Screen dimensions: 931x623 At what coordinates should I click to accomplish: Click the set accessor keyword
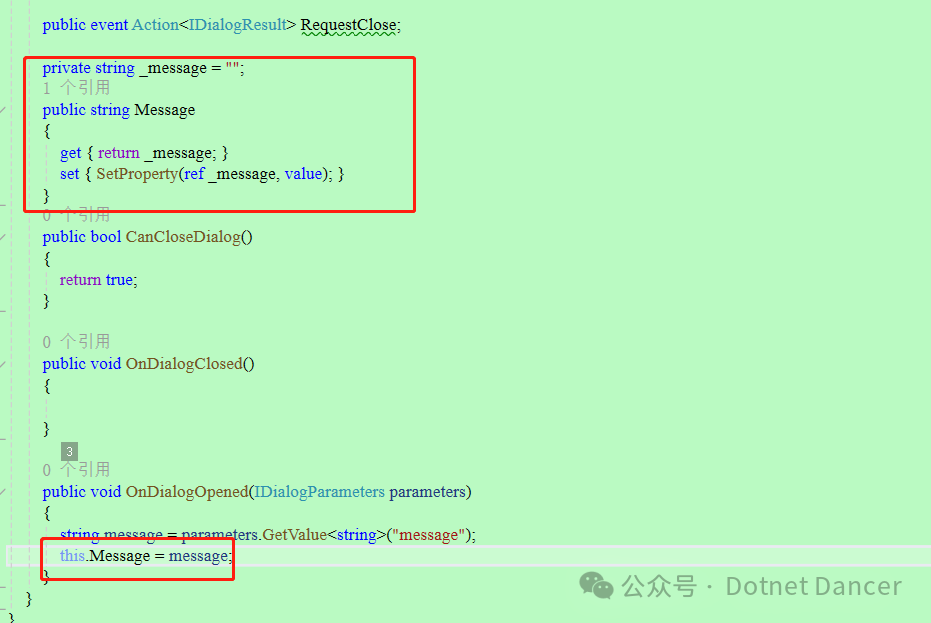tap(69, 174)
